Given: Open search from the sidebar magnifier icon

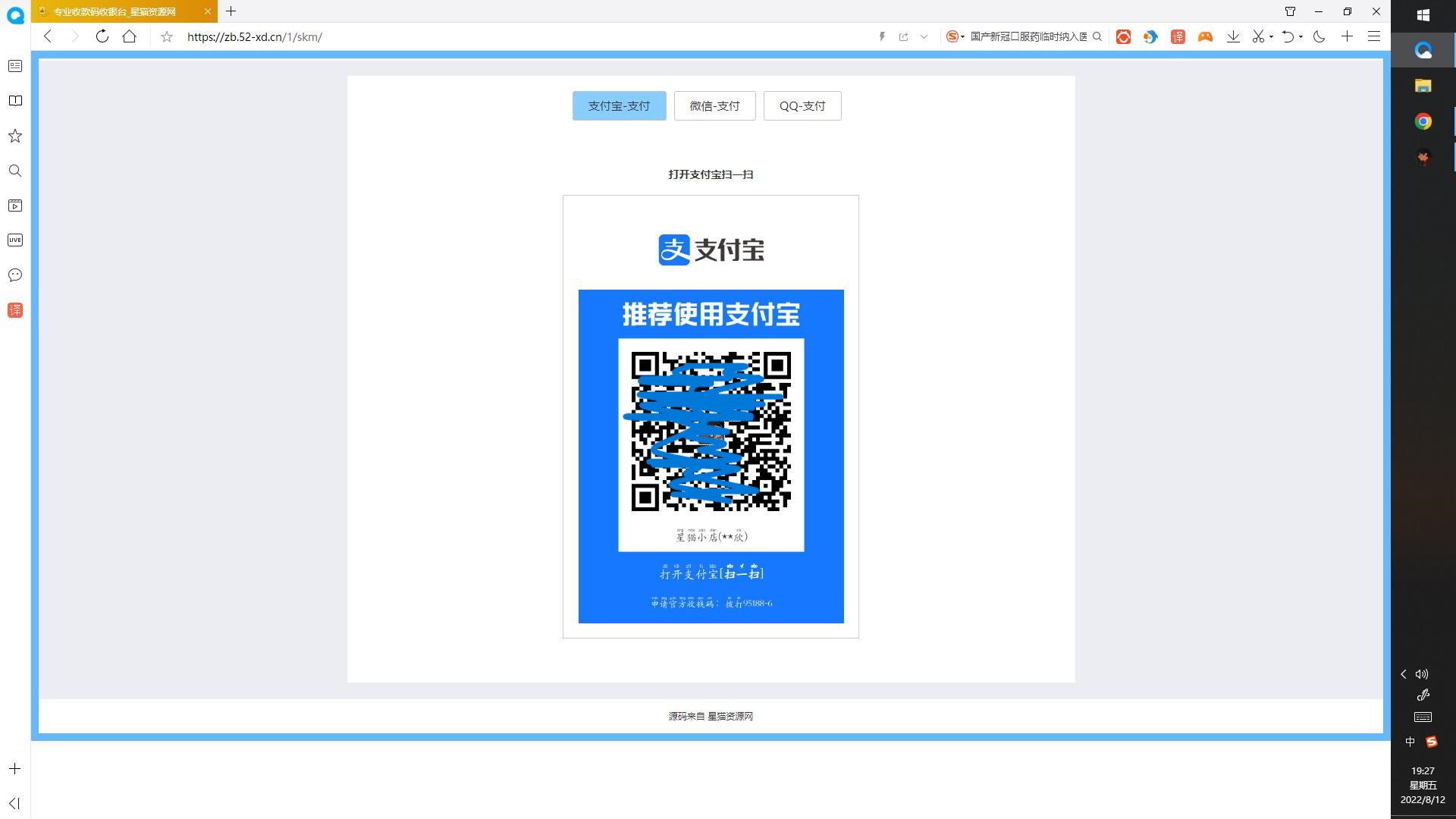Looking at the screenshot, I should 14,171.
